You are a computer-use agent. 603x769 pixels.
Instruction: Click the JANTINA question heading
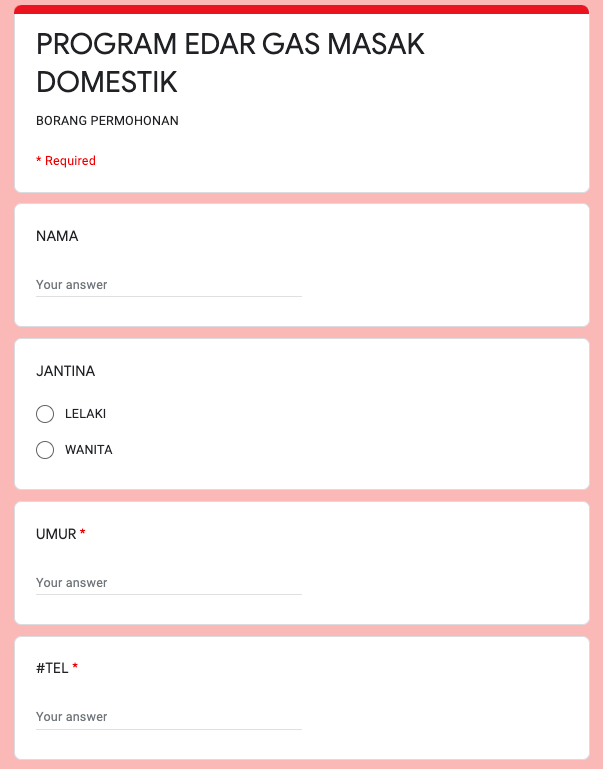click(66, 371)
